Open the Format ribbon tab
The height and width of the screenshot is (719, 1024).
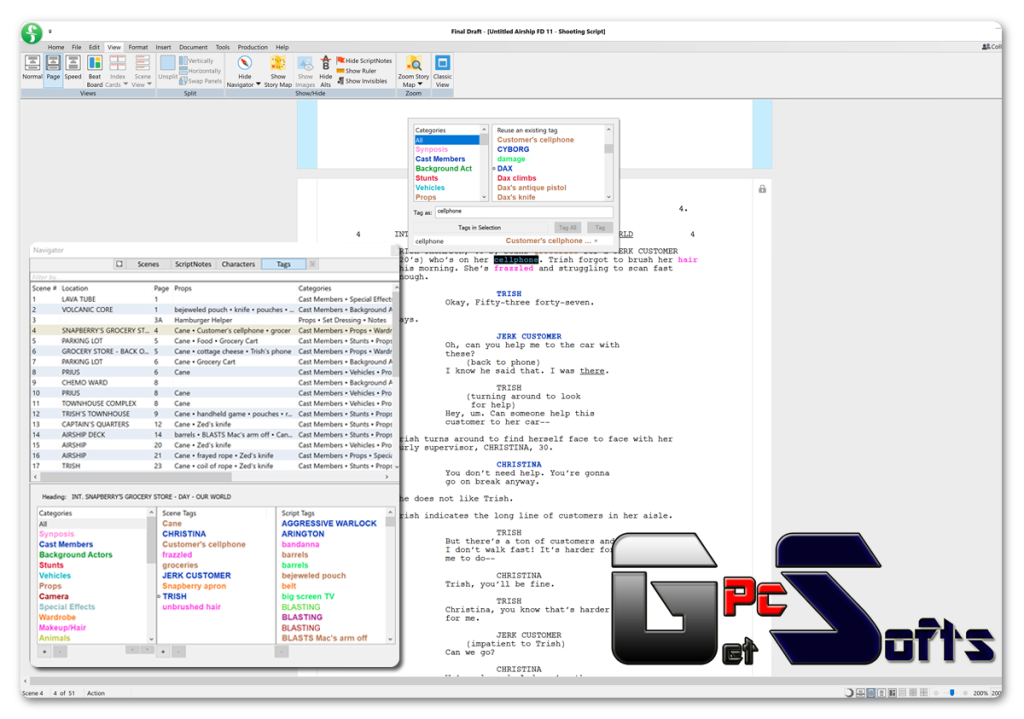pyautogui.click(x=138, y=48)
